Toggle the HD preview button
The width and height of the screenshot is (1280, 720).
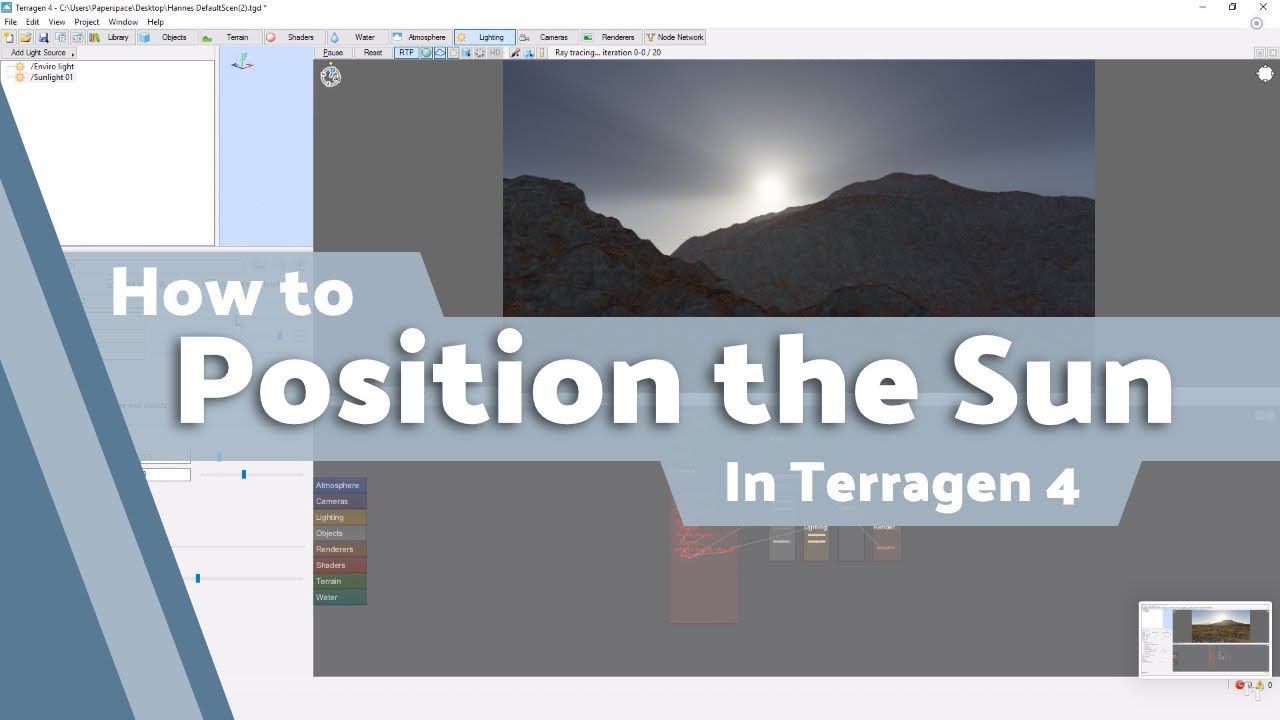coord(494,52)
